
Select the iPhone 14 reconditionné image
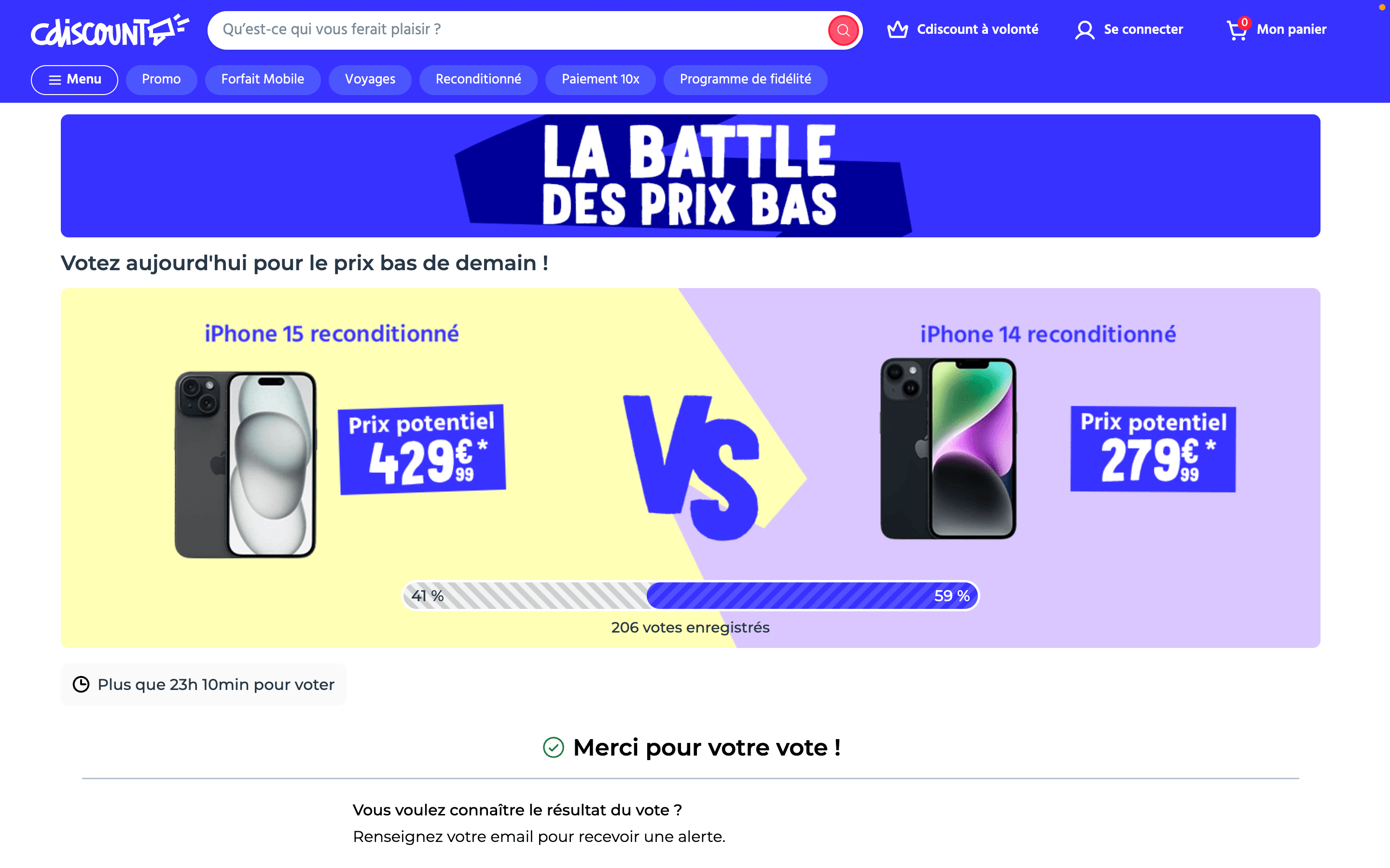point(948,448)
